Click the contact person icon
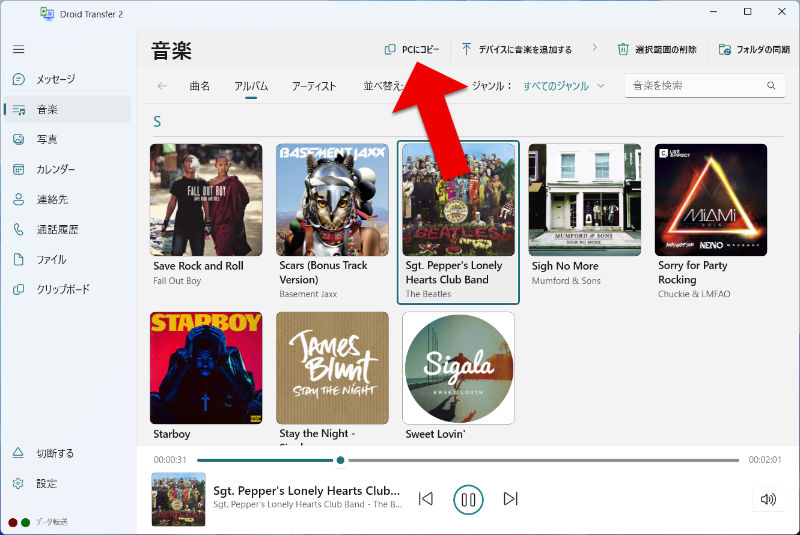 point(18,199)
